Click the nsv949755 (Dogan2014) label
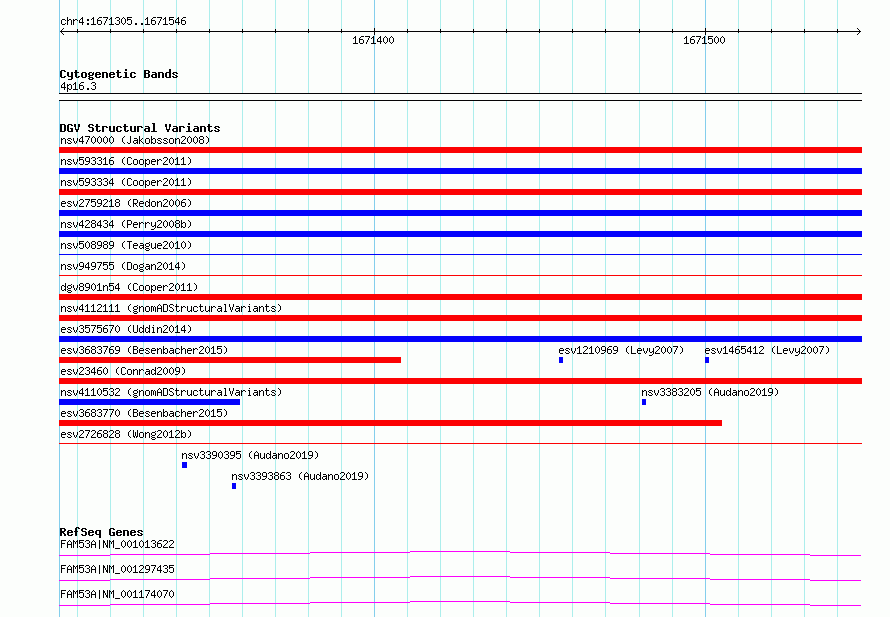This screenshot has height=617, width=890. click(123, 266)
